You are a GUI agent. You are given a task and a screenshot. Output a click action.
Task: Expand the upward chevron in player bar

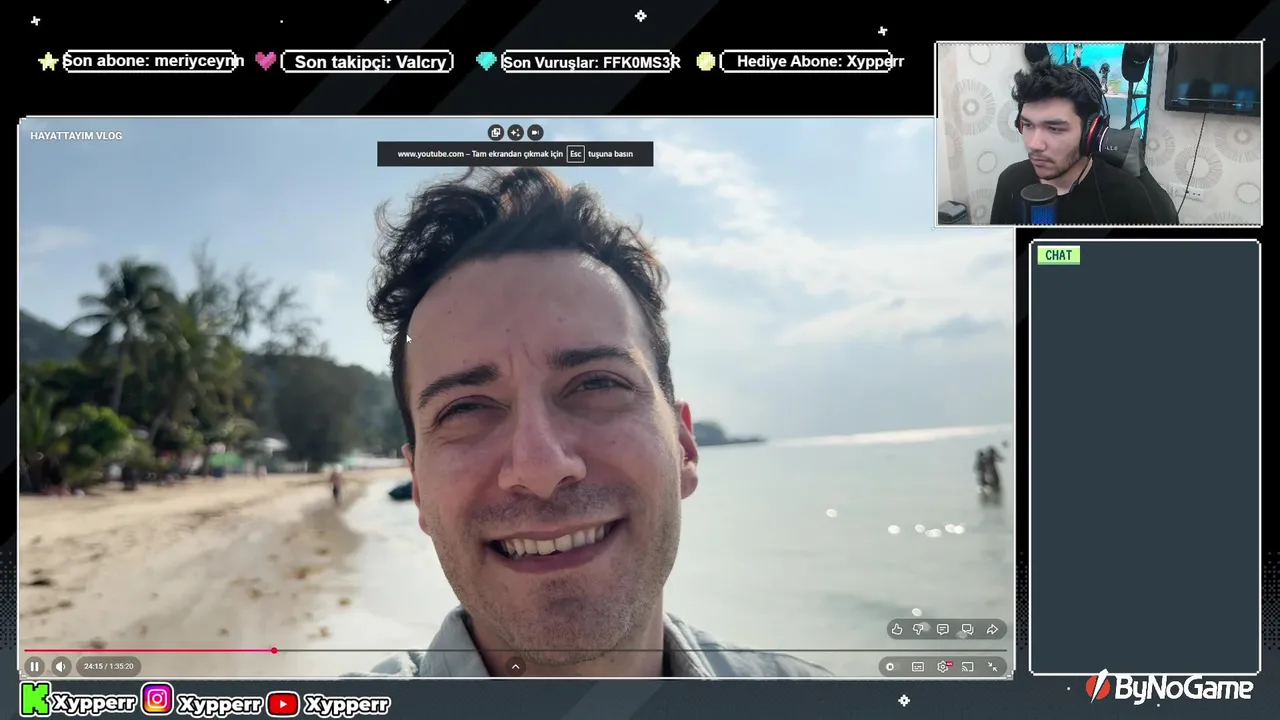516,667
